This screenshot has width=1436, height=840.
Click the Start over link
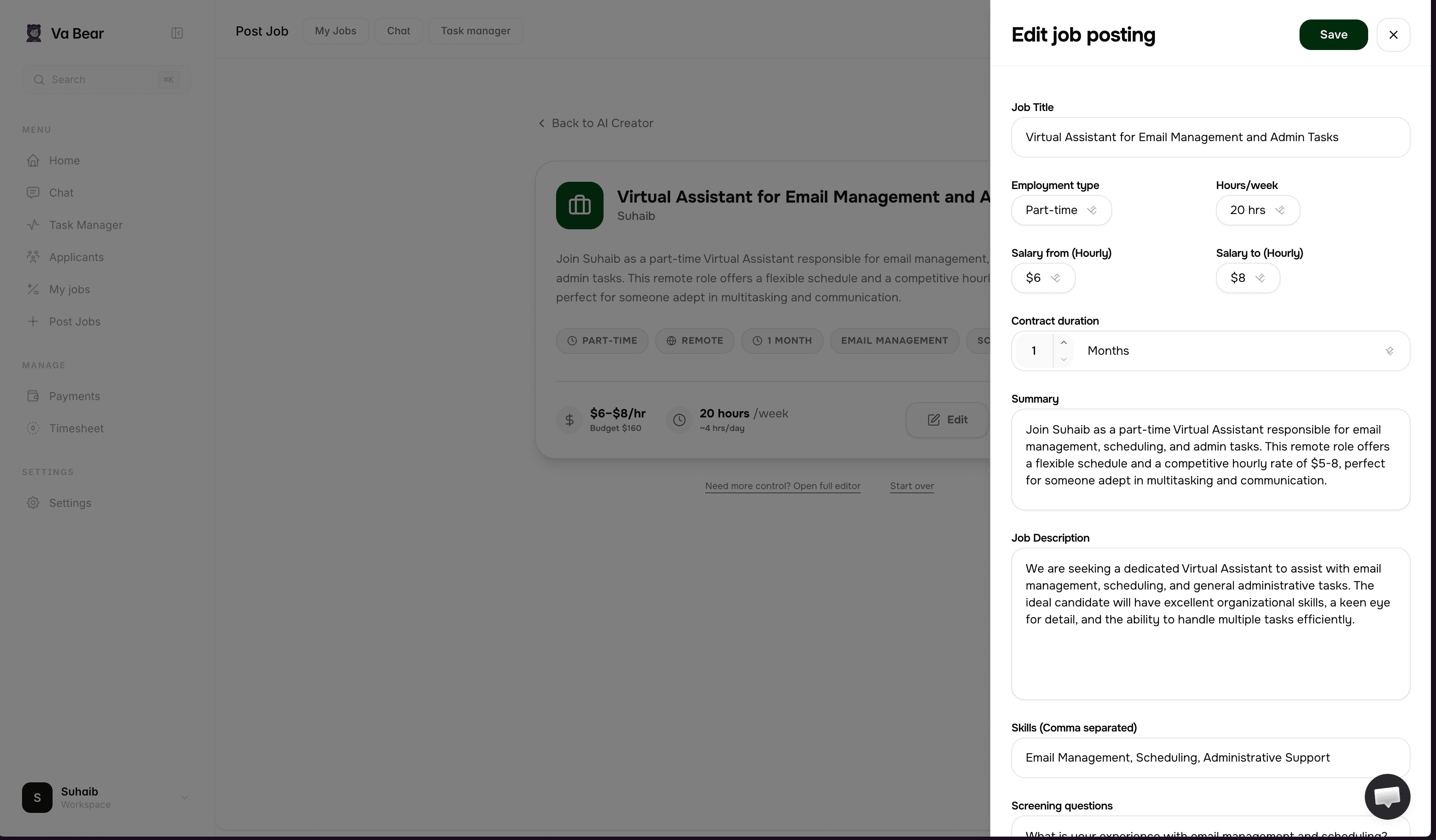point(912,486)
